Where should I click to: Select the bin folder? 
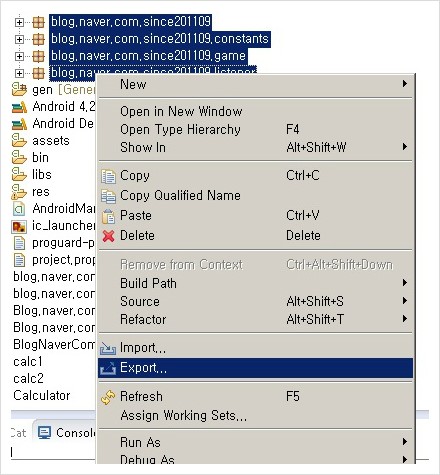click(31, 157)
